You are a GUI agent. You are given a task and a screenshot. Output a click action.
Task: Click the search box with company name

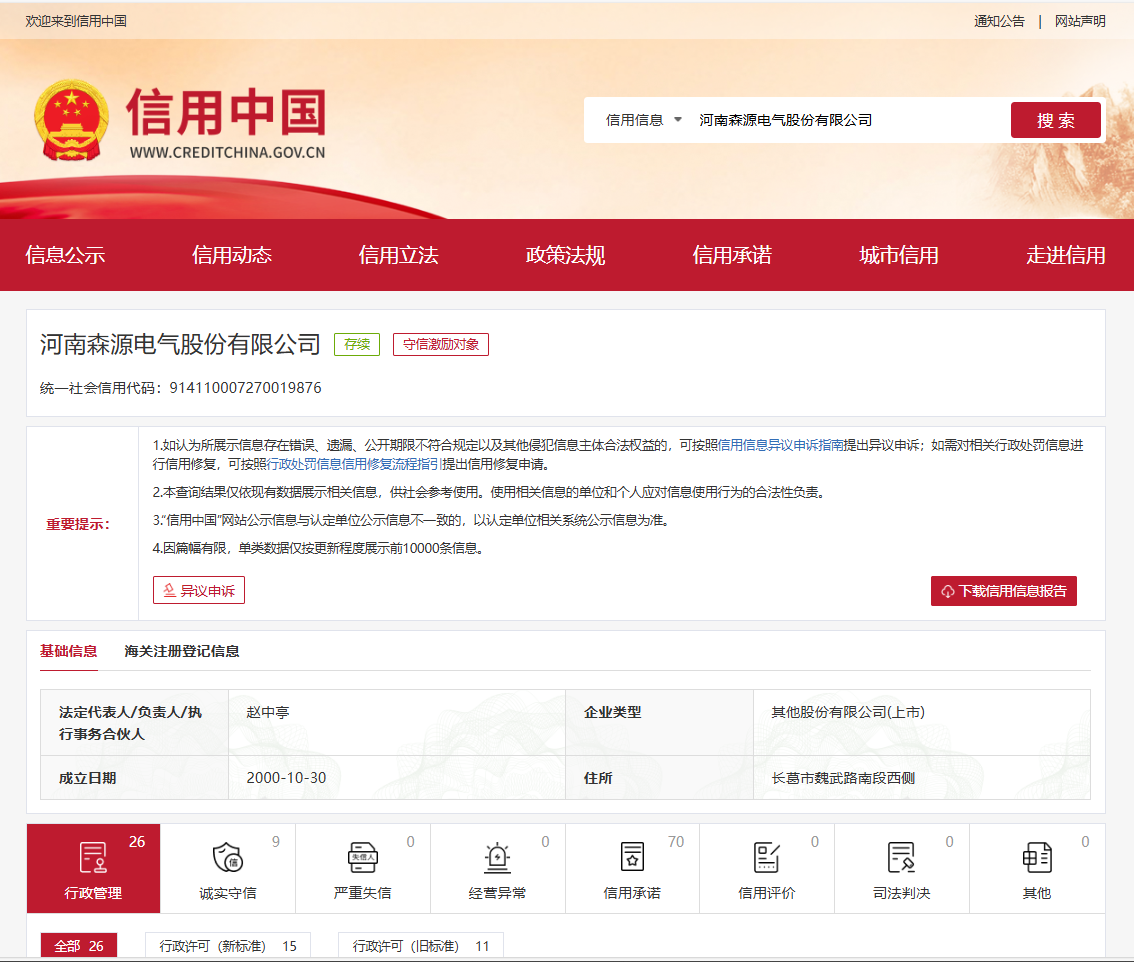click(850, 120)
